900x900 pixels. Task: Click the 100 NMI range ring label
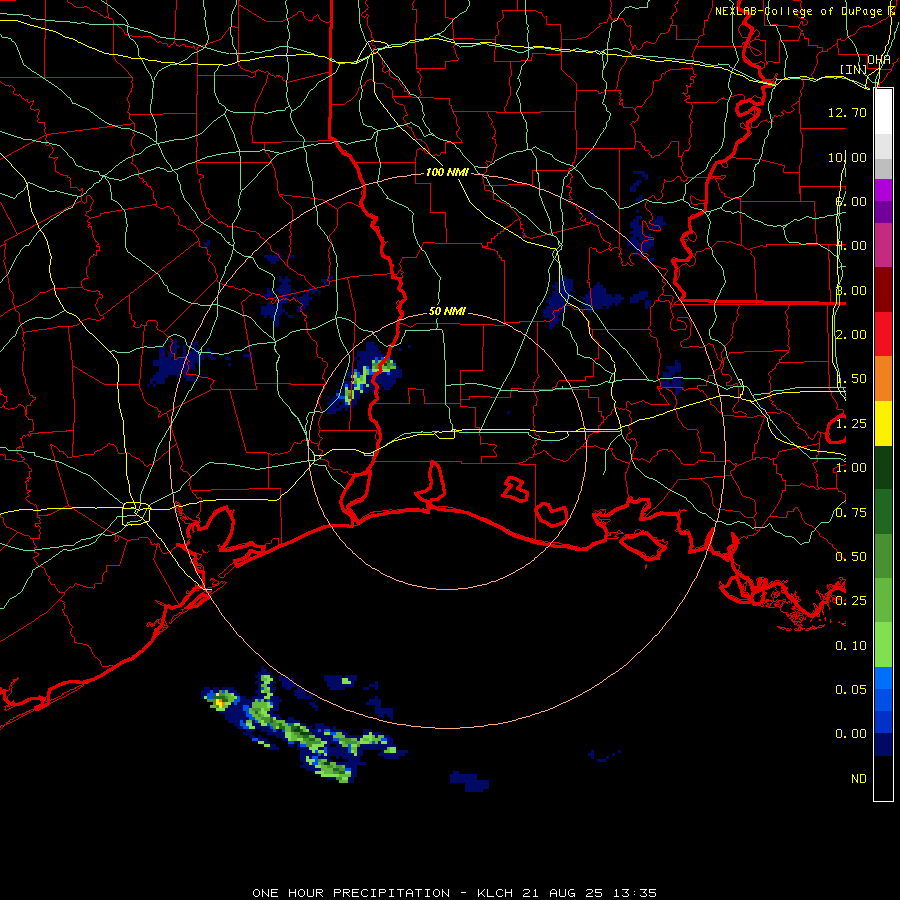point(447,172)
